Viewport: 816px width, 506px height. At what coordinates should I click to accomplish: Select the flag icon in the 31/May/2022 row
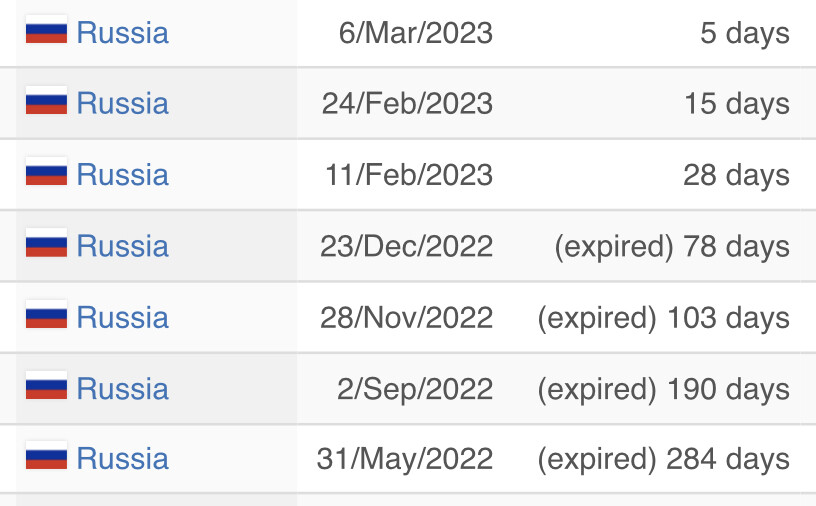[46, 459]
